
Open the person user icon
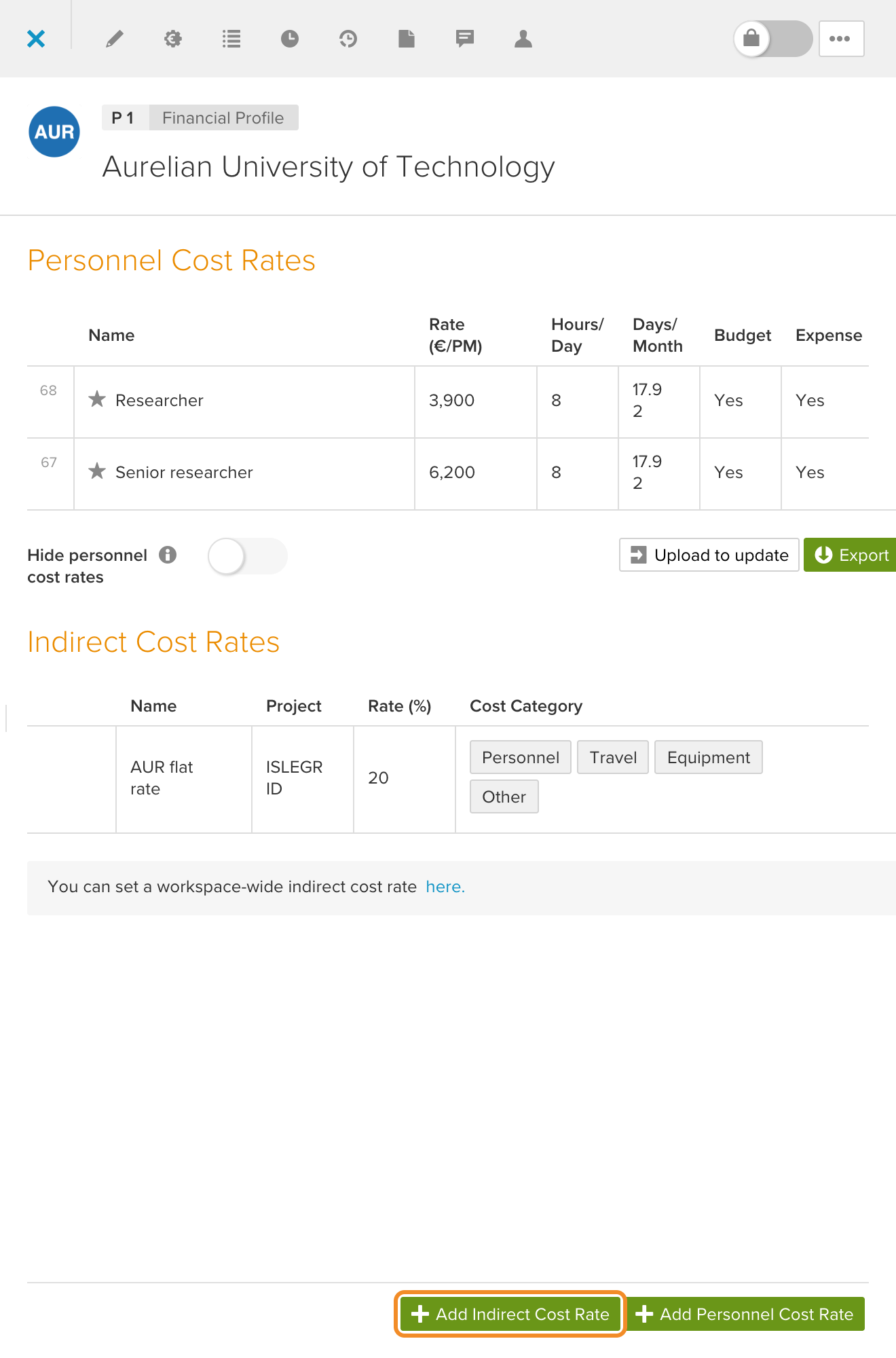click(x=523, y=39)
